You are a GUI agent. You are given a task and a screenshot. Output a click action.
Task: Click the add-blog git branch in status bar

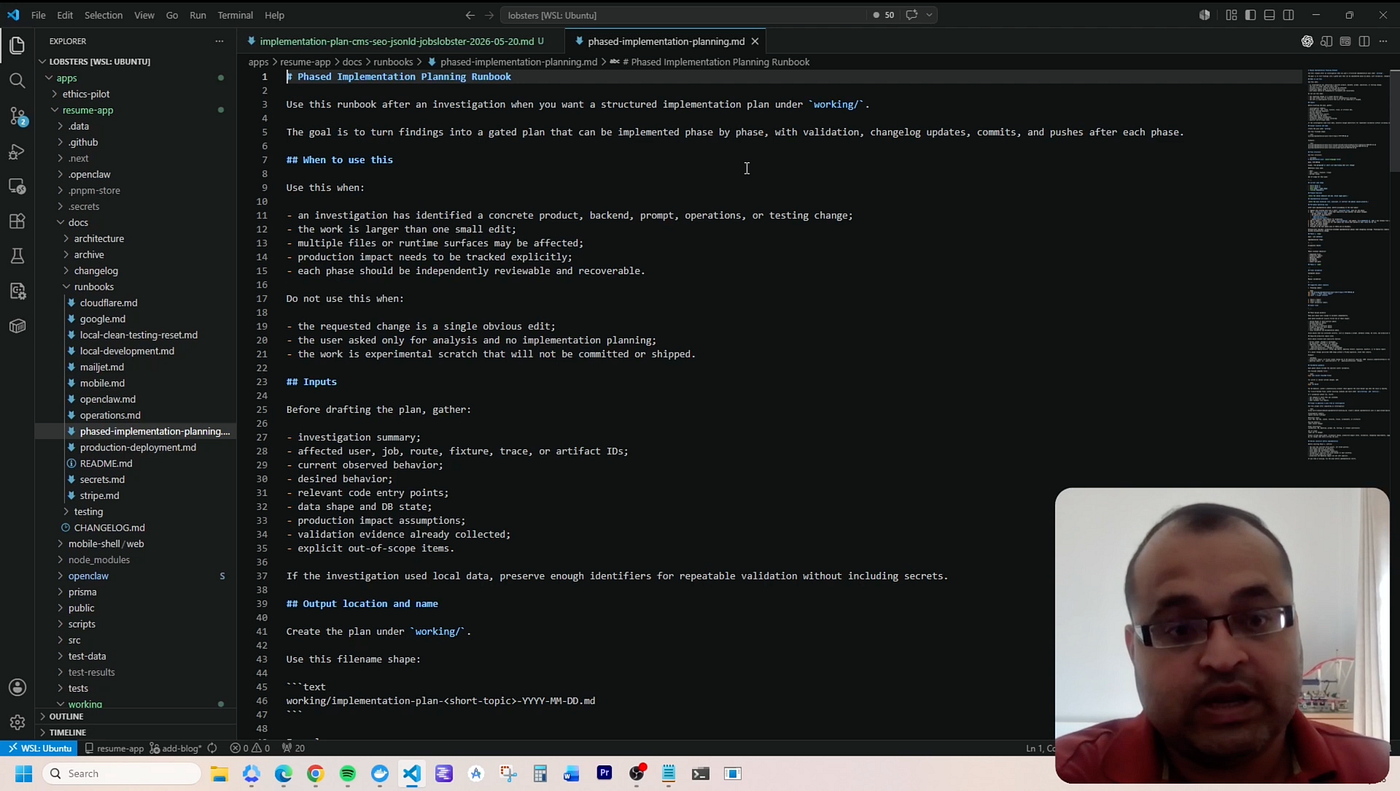coord(176,748)
